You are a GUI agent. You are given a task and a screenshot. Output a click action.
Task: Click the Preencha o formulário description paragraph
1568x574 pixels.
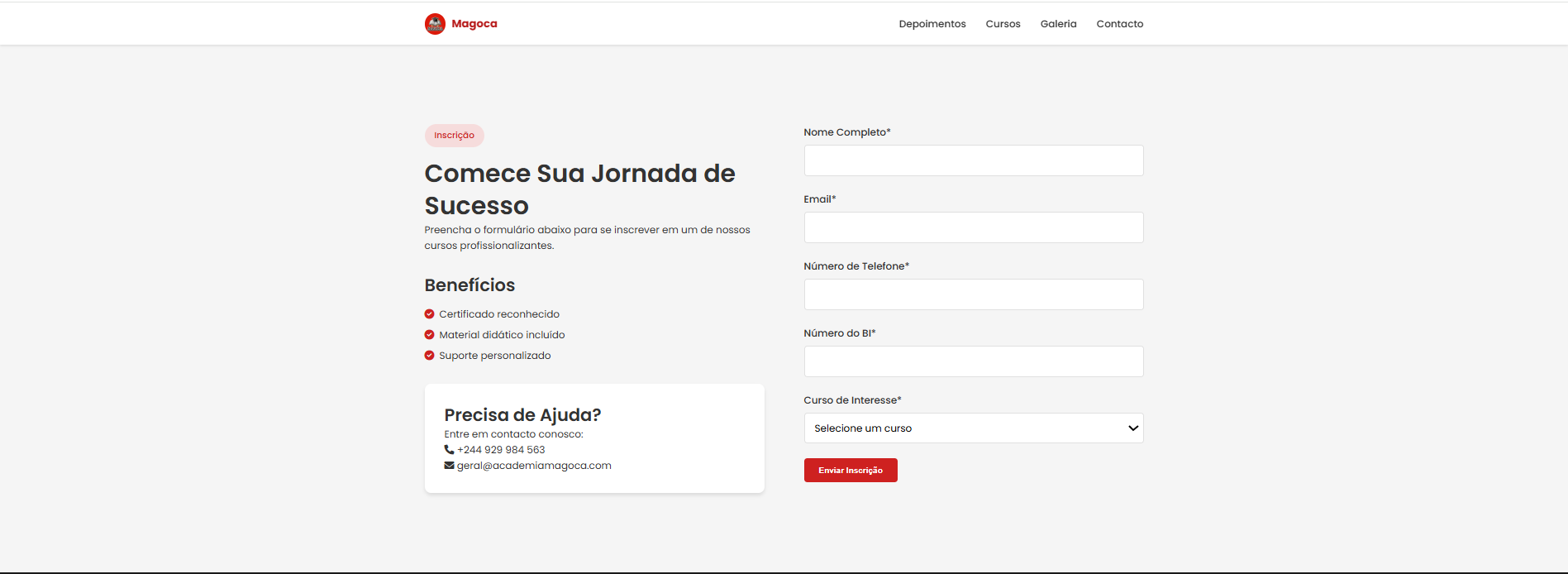(588, 237)
